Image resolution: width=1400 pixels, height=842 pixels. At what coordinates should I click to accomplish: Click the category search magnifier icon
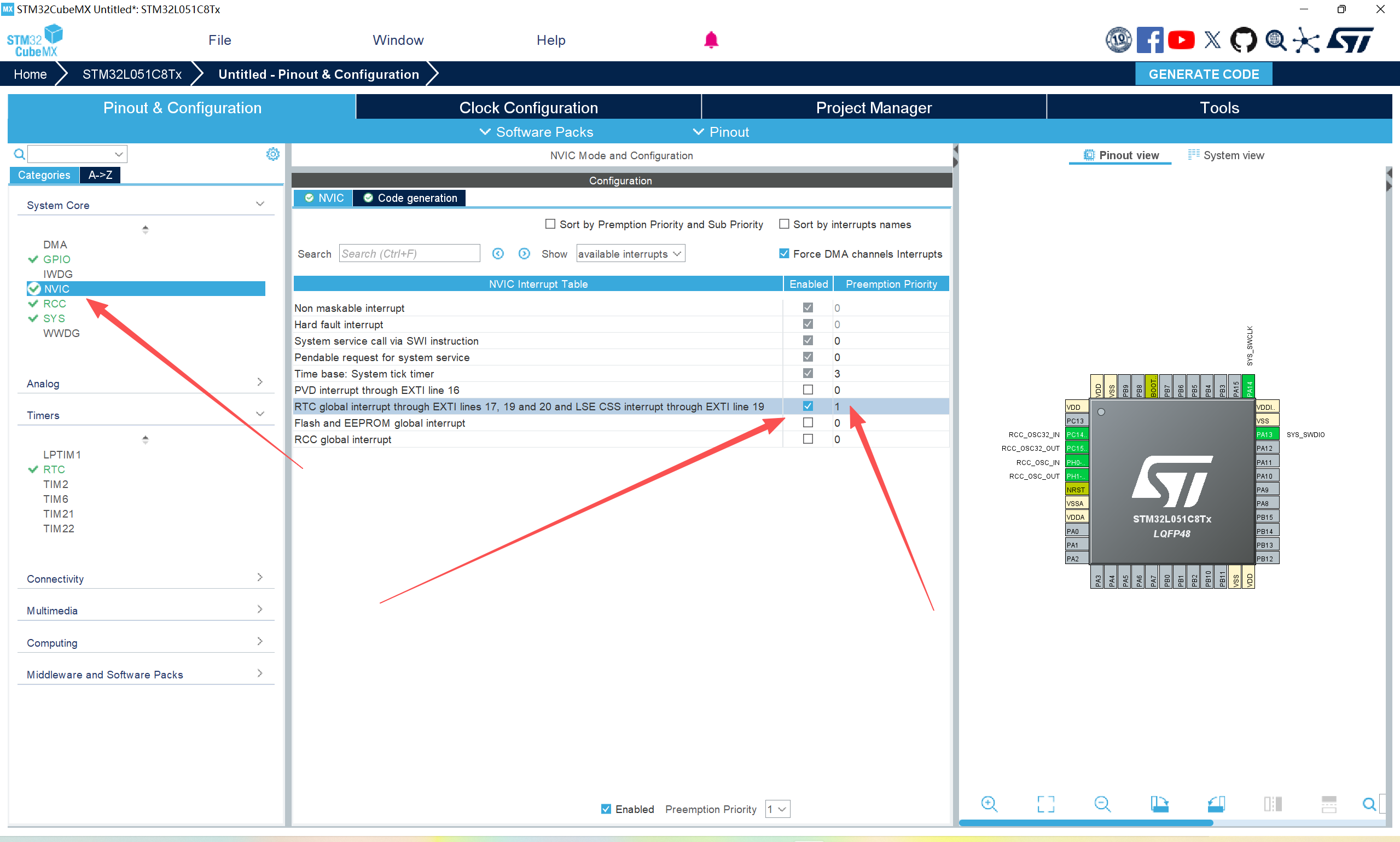coord(19,154)
